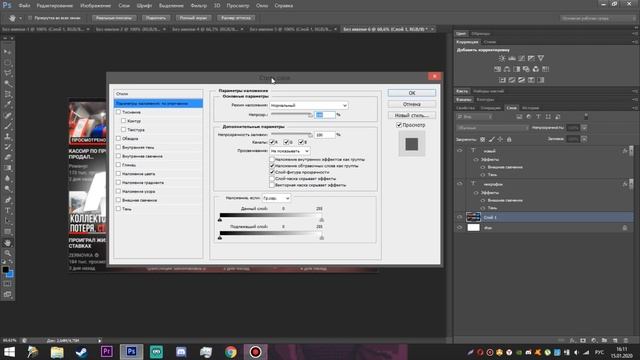Add a Levels adjustment from Adjustments panel

click(x=512, y=58)
